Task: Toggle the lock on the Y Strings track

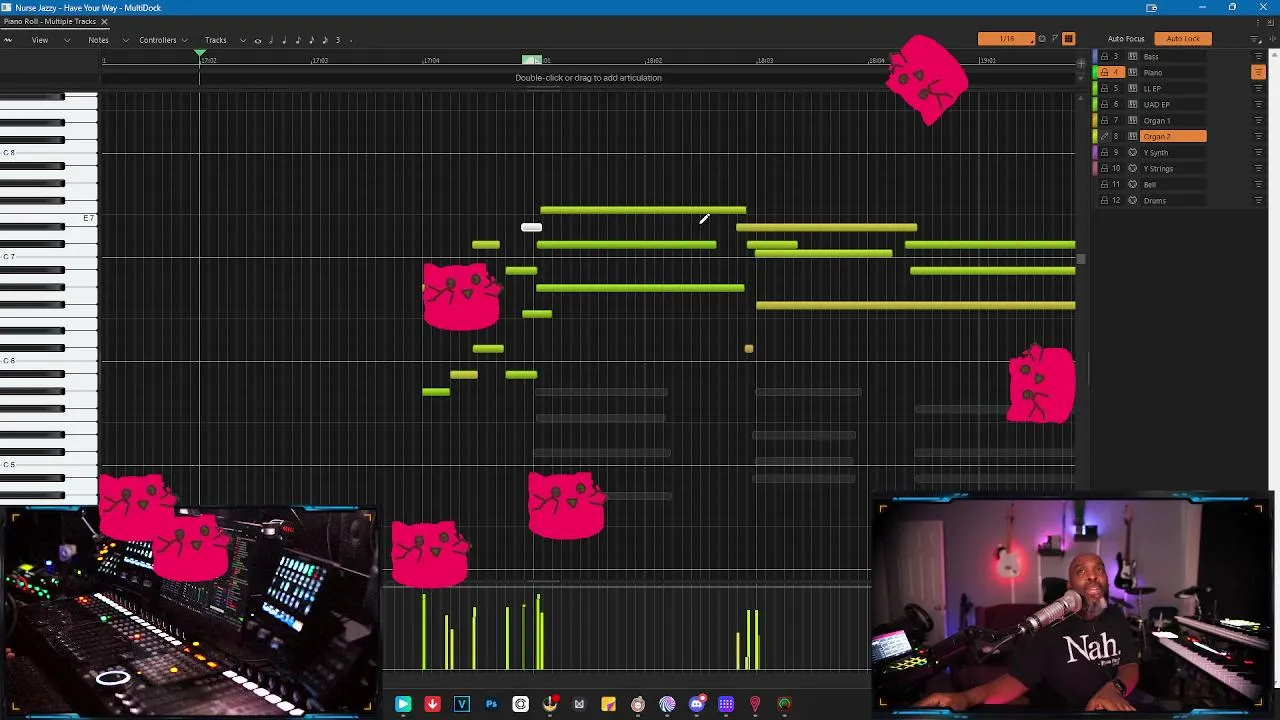Action: pos(1104,168)
